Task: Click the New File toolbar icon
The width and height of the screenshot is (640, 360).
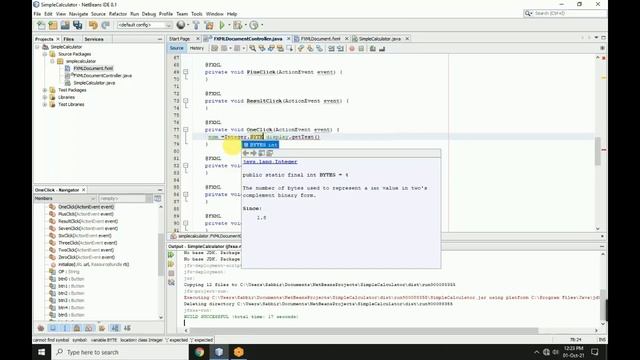Action: (41, 25)
